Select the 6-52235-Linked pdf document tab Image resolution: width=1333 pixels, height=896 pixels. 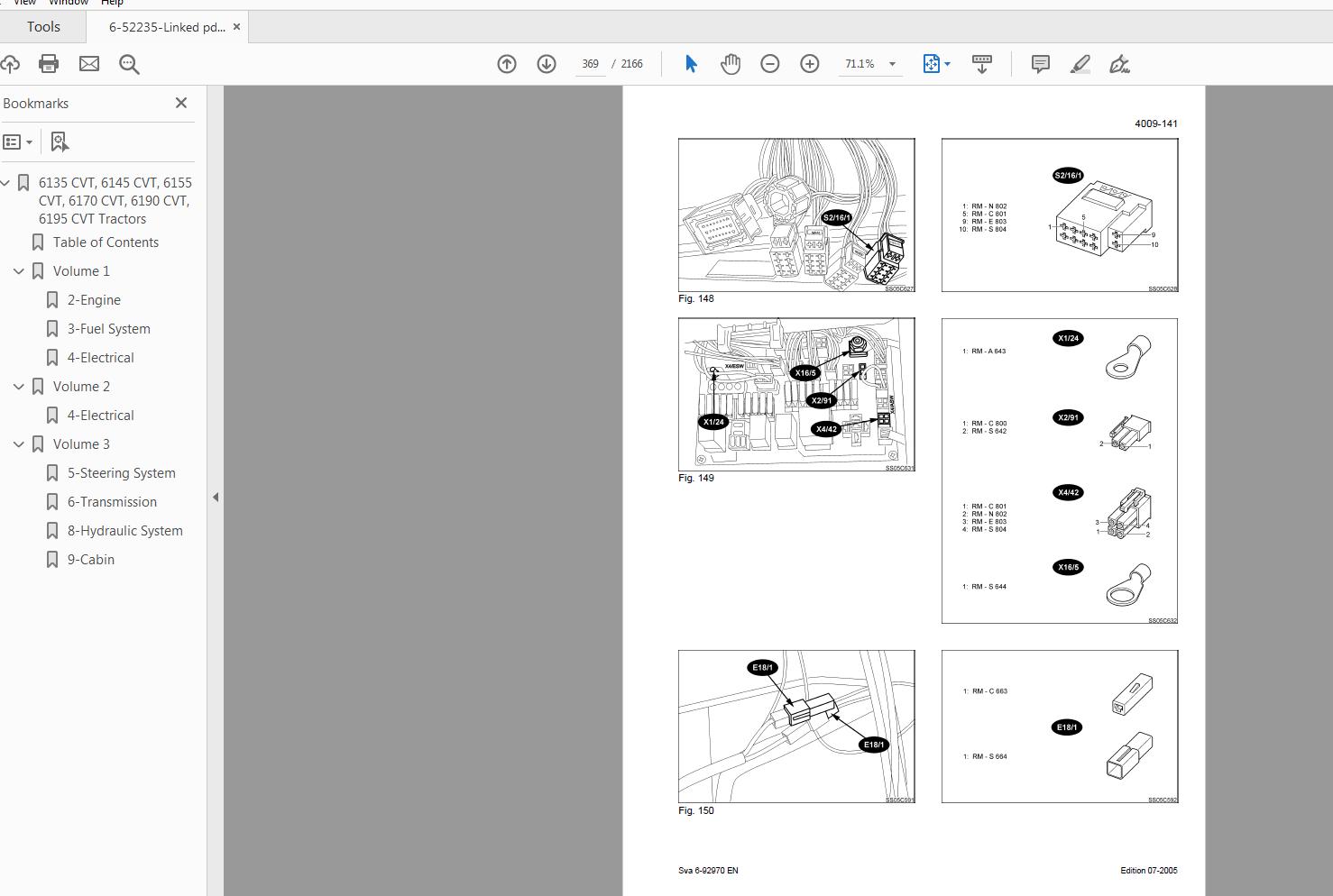click(x=167, y=27)
